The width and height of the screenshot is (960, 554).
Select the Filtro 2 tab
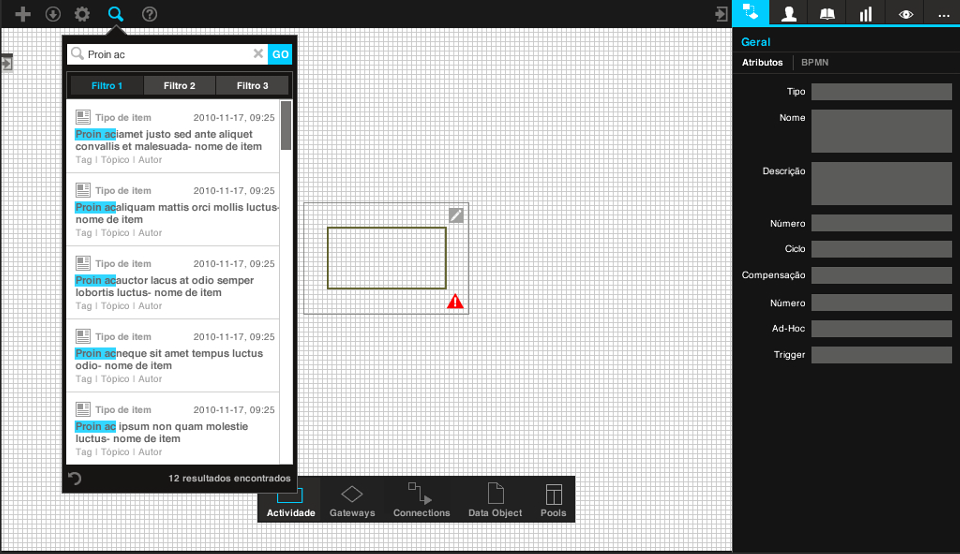pyautogui.click(x=179, y=86)
